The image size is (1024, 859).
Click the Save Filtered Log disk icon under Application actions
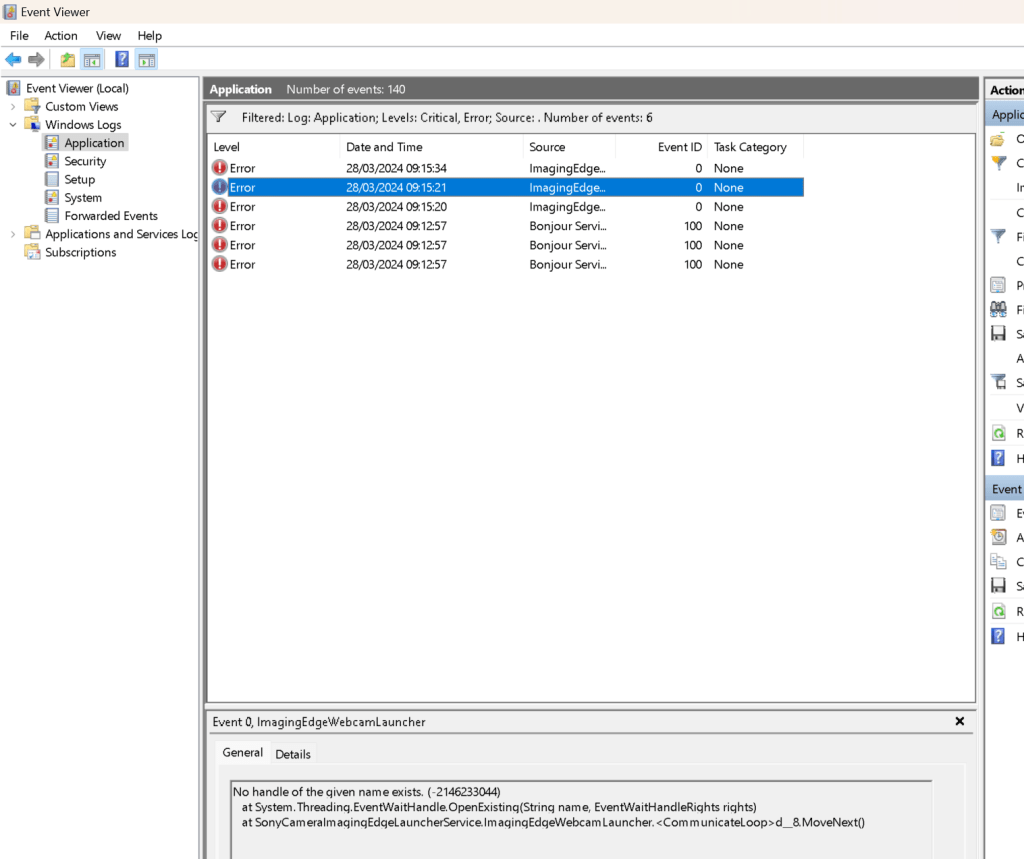(x=998, y=334)
